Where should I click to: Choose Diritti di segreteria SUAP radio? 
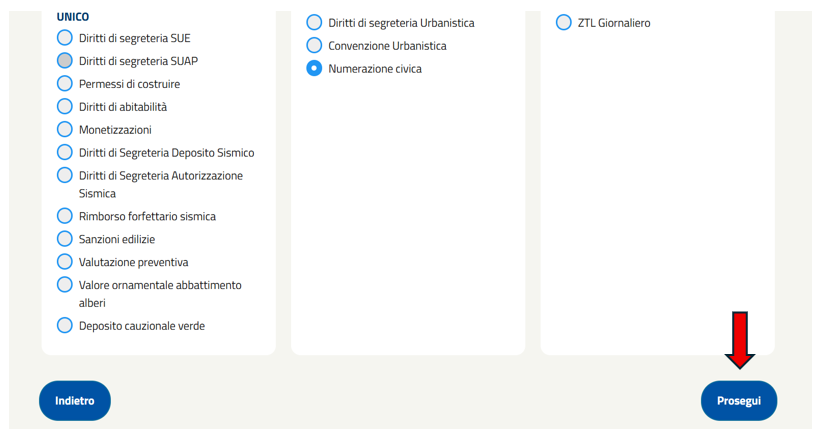point(65,61)
